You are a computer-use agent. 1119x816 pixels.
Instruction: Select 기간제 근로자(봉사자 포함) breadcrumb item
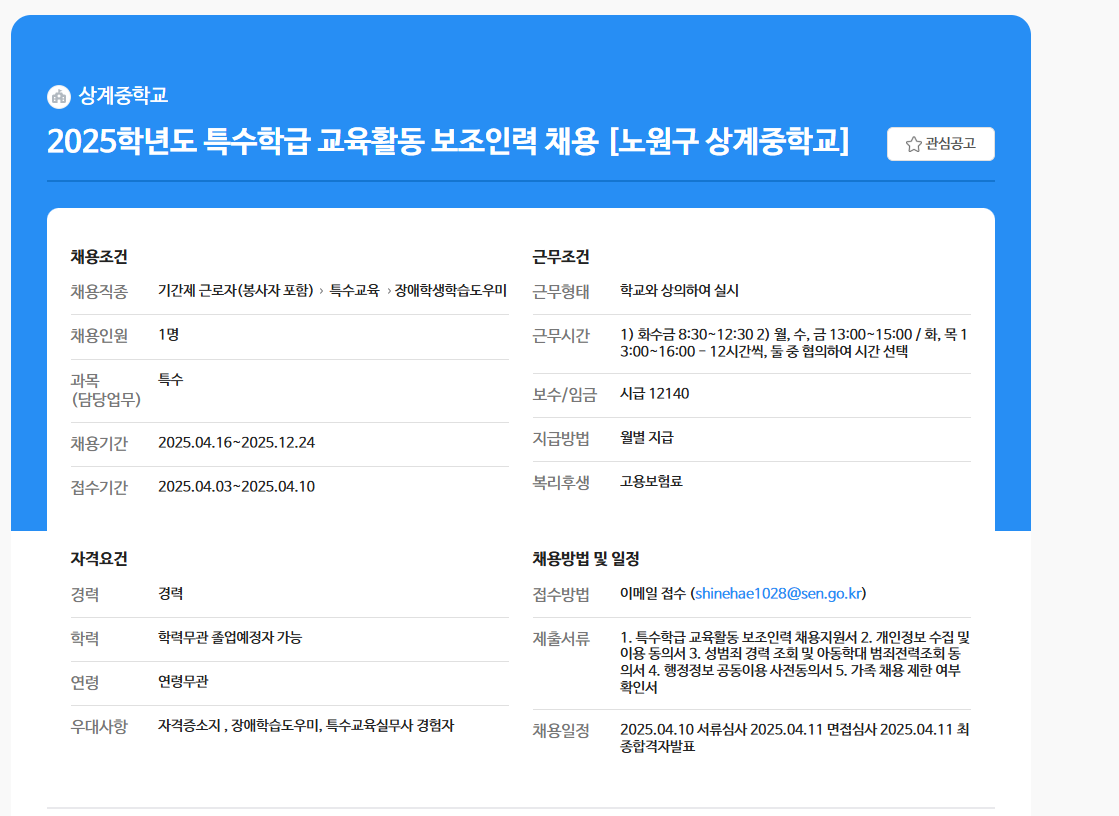pos(235,287)
